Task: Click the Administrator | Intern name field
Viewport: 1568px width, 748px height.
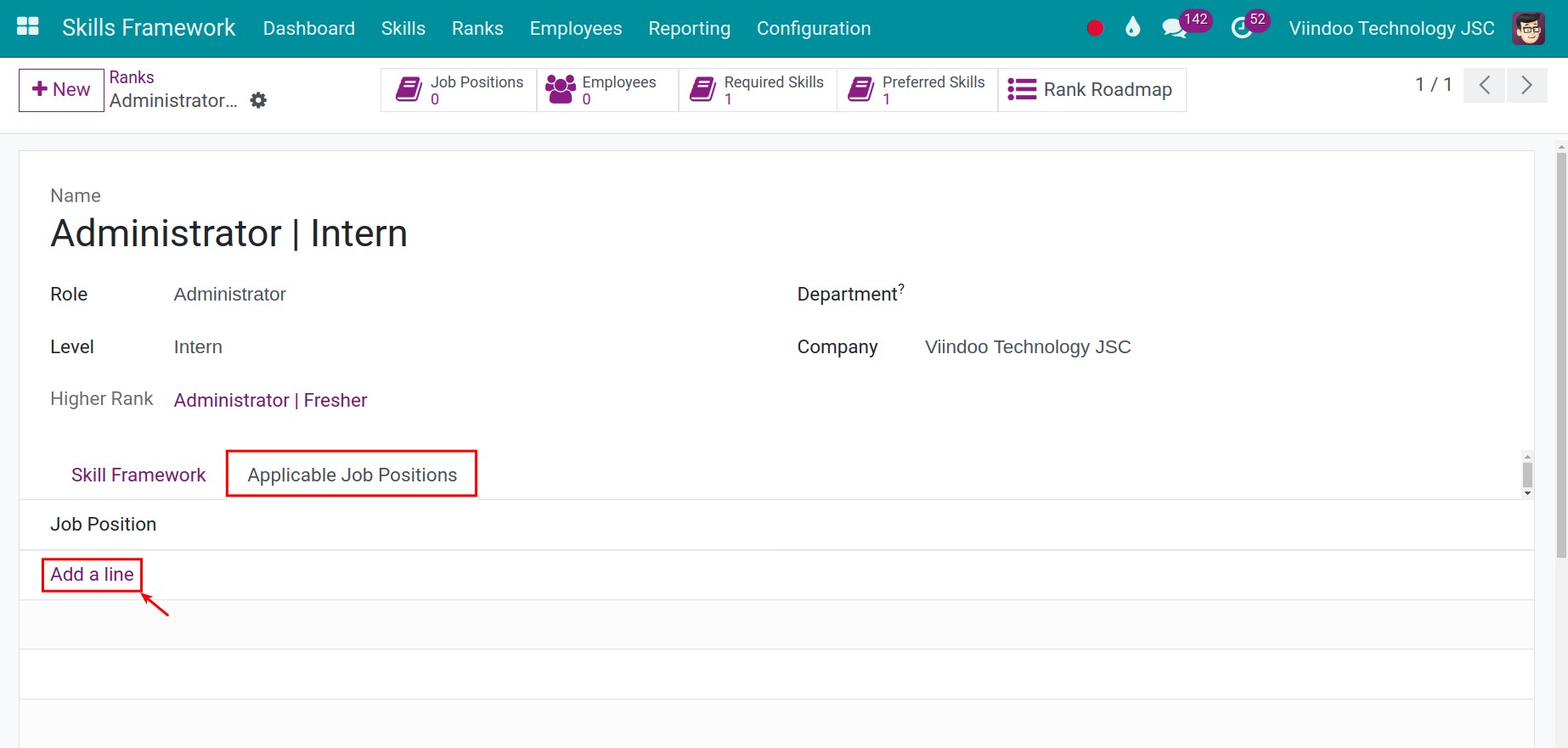Action: coord(229,233)
